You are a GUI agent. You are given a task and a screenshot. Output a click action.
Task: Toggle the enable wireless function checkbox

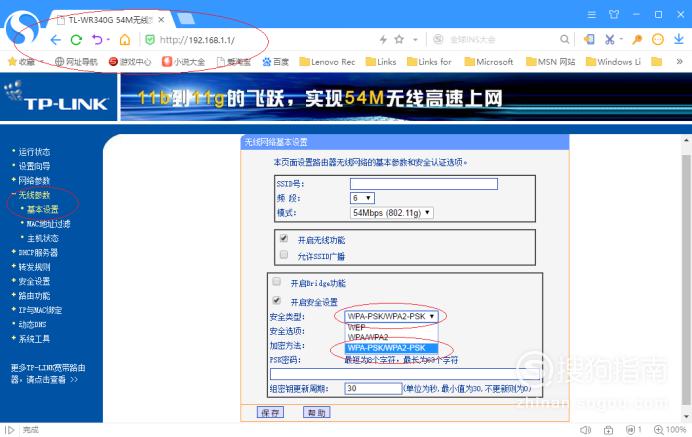pos(284,238)
